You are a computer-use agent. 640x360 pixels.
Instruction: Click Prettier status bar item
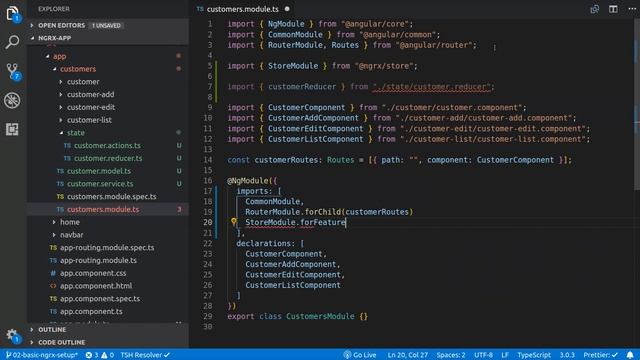600,355
